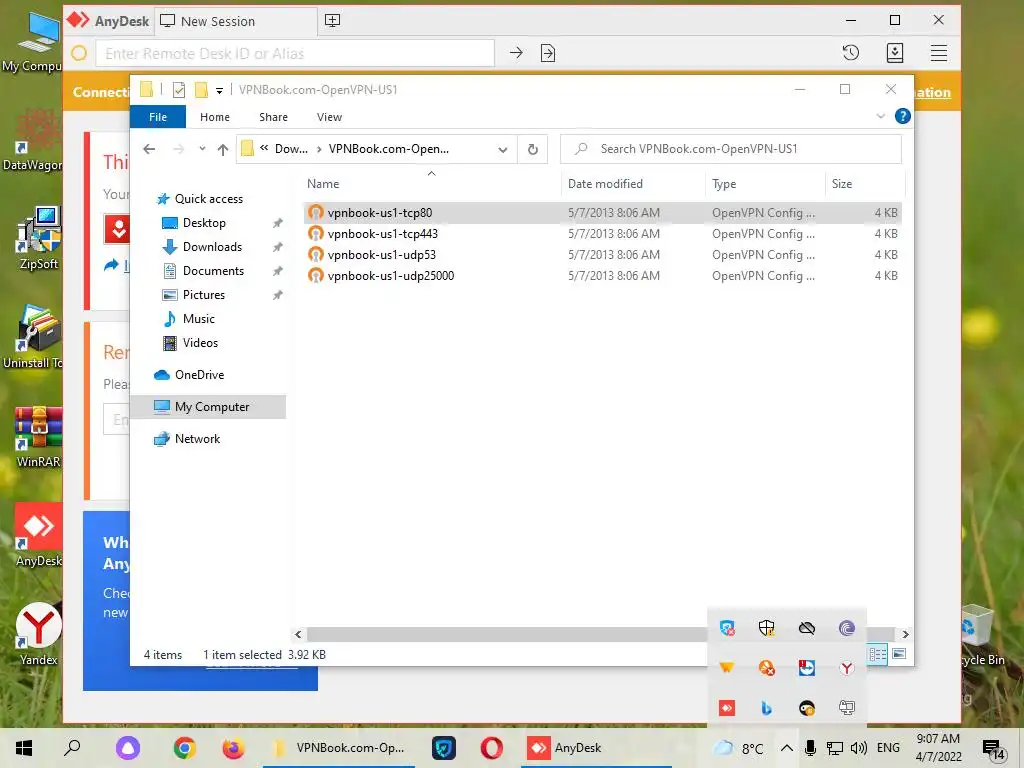Click the blue shield tray icon with the red X

pos(727,628)
